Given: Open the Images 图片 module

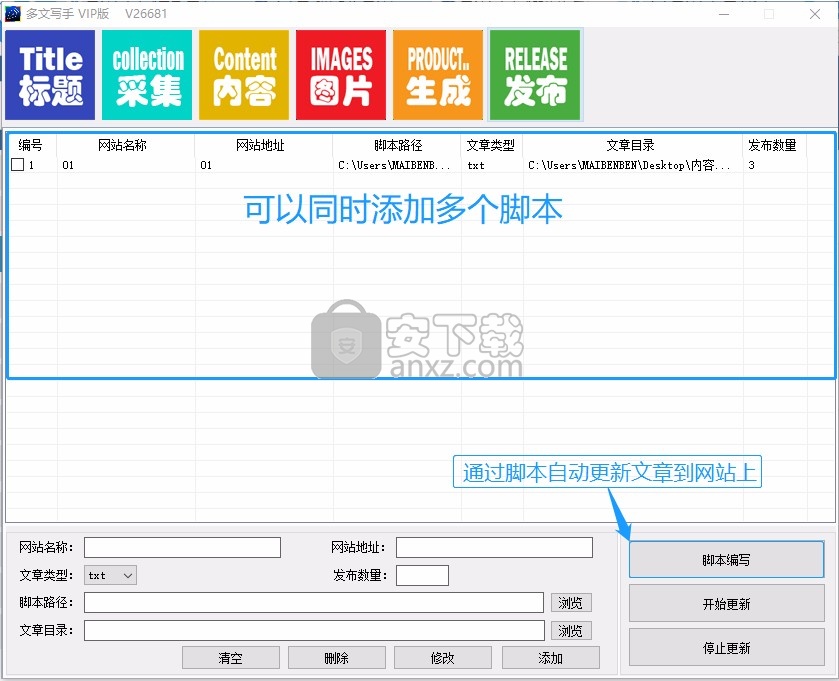Looking at the screenshot, I should click(341, 75).
